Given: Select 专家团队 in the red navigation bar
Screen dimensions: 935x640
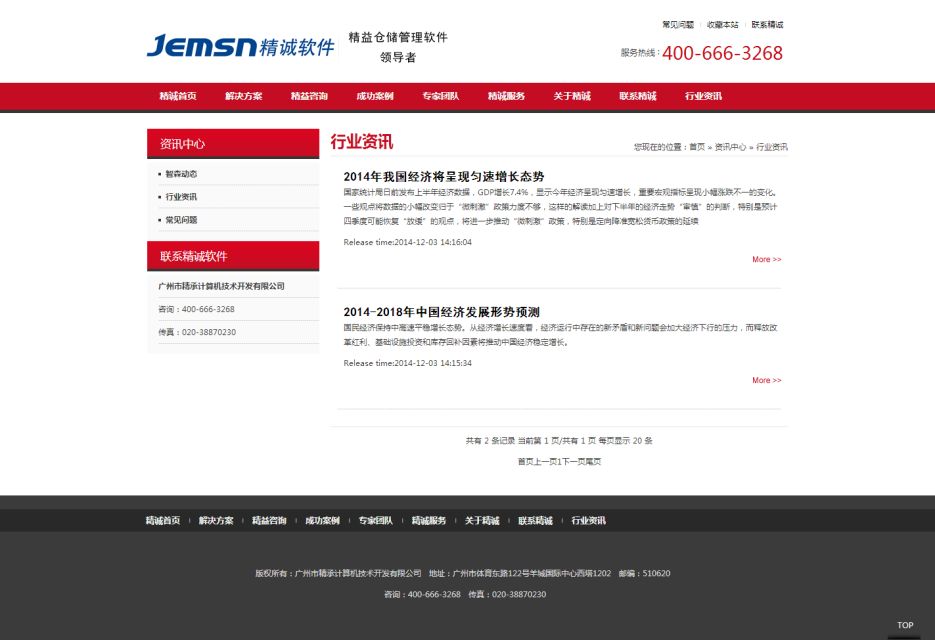Looking at the screenshot, I should pos(440,96).
